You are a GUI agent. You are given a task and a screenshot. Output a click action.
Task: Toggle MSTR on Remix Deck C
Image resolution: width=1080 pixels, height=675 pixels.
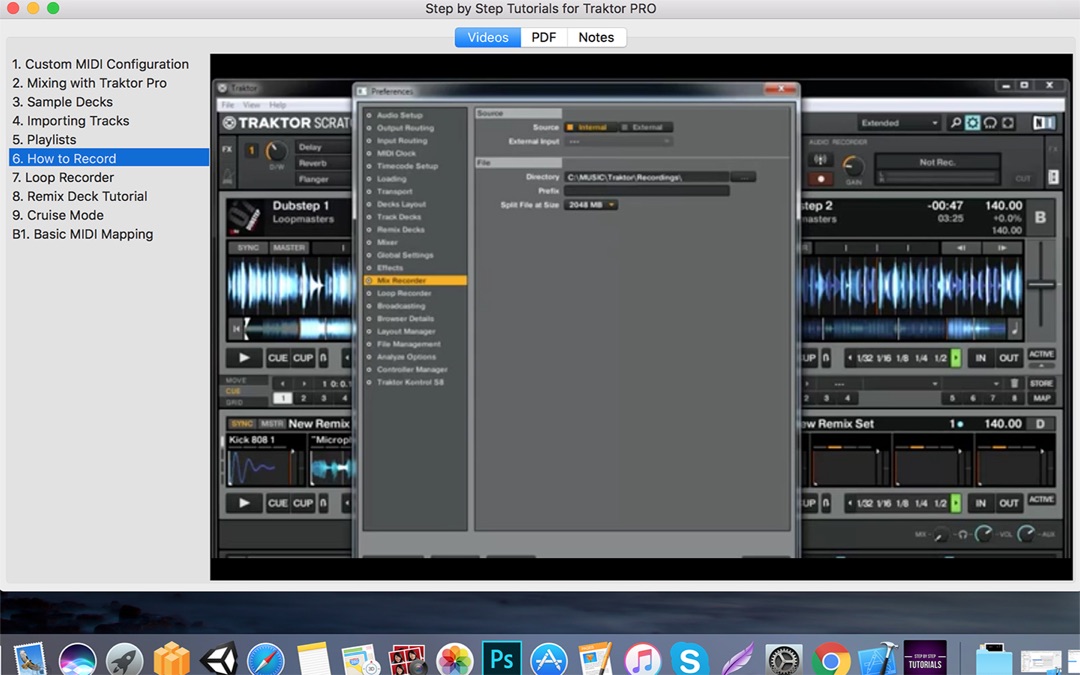(x=271, y=424)
